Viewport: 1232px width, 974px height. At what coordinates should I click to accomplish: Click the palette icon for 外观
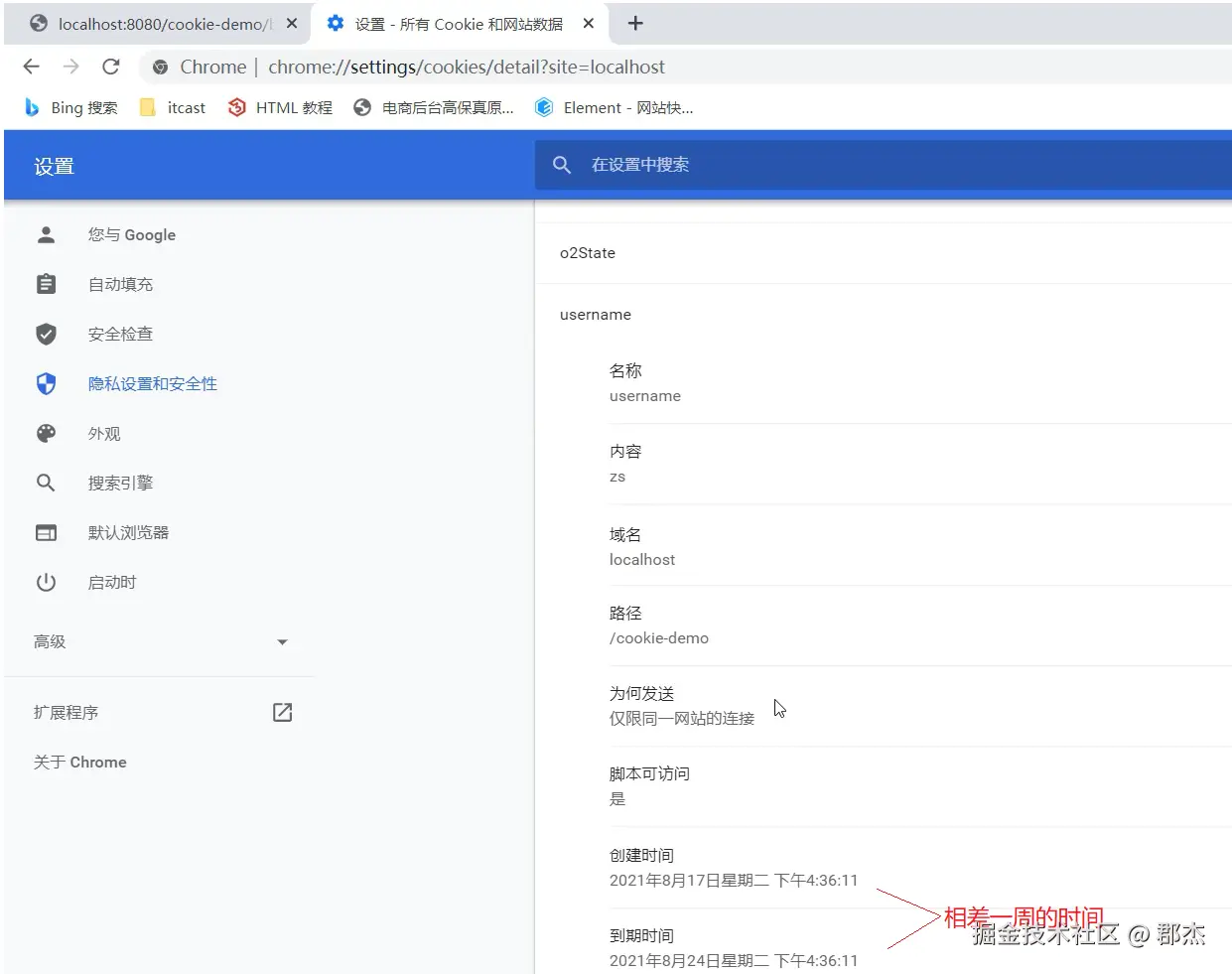(x=46, y=433)
